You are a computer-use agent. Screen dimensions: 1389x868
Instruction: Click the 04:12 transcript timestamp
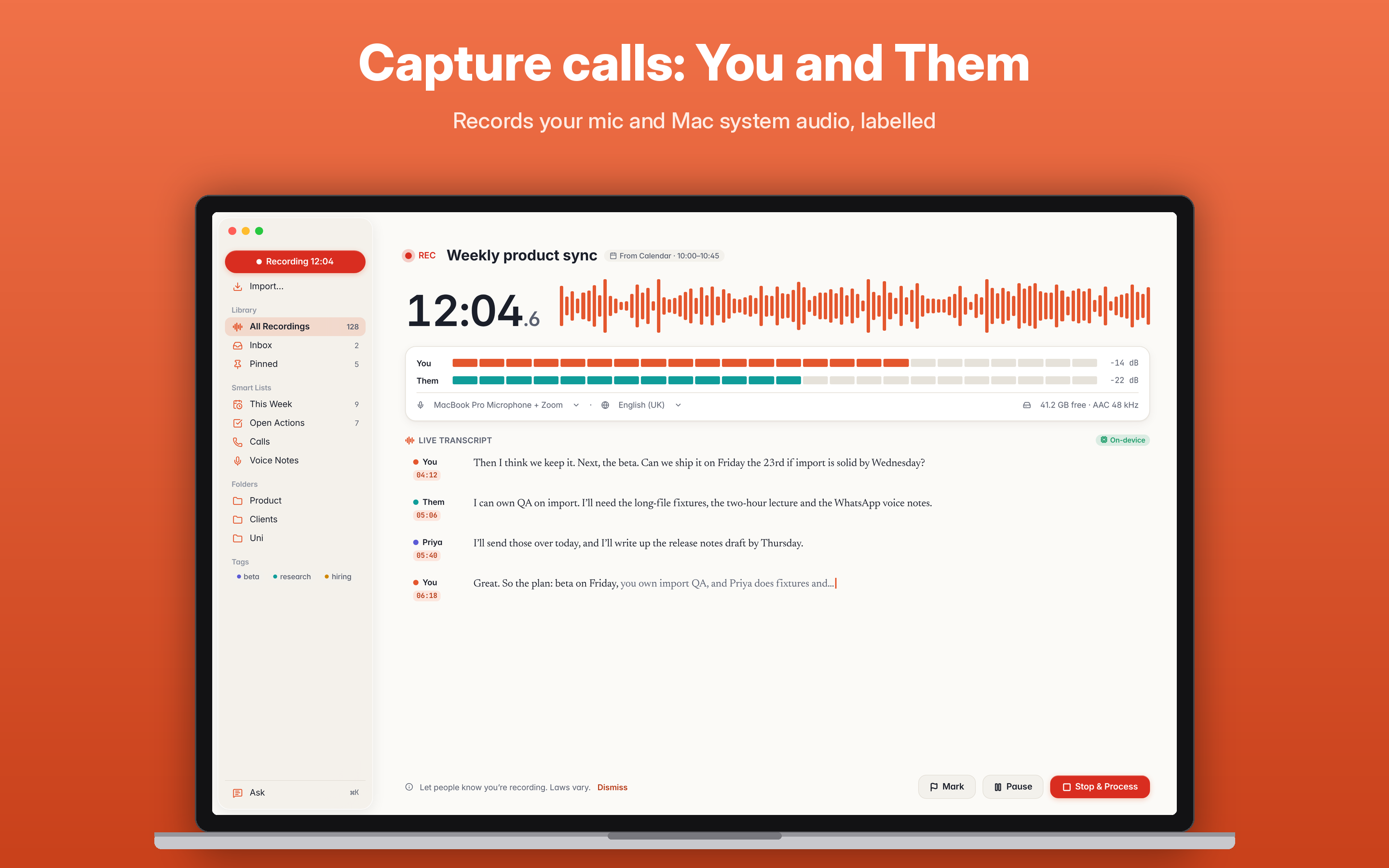pyautogui.click(x=426, y=475)
